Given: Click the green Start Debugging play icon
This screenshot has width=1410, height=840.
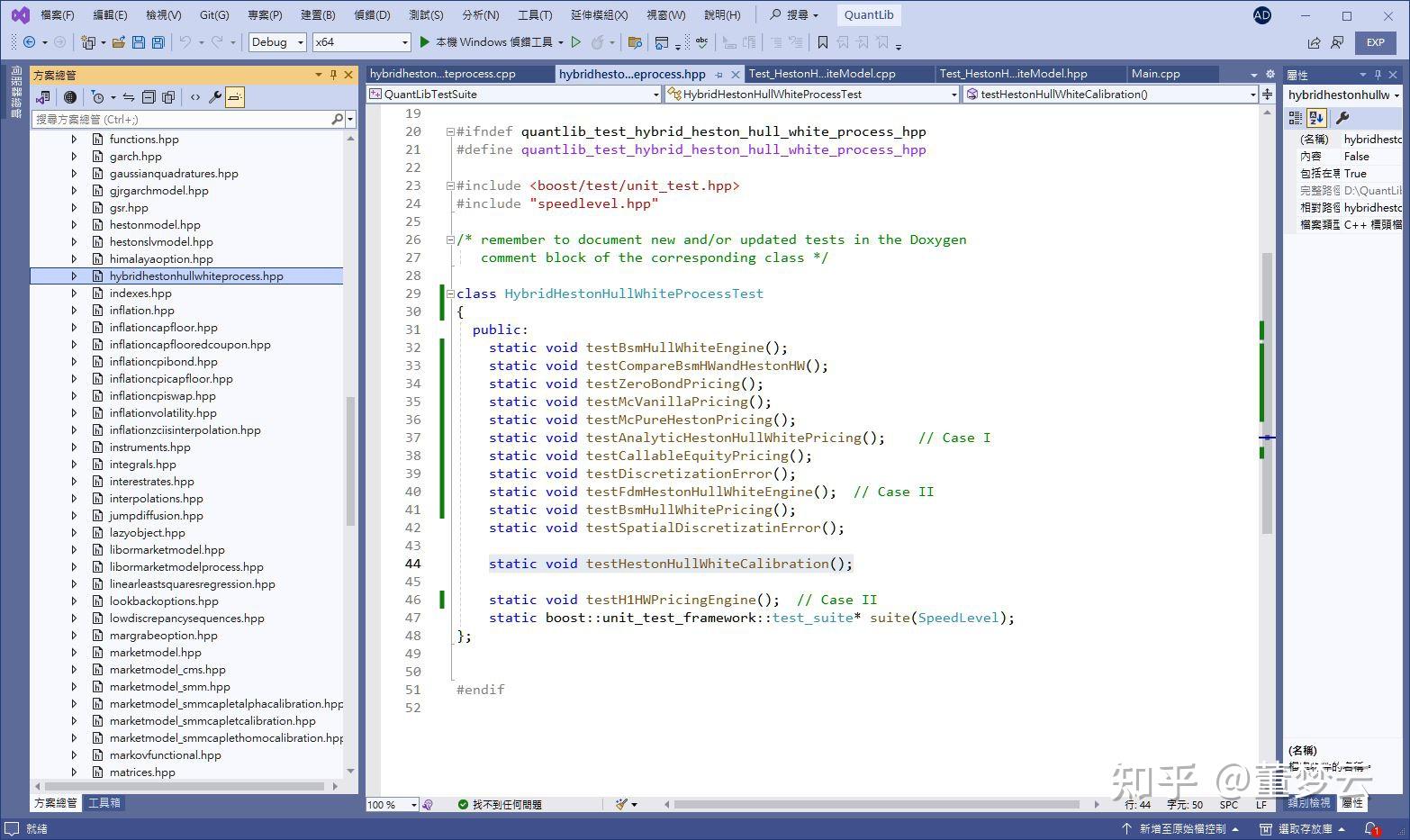Looking at the screenshot, I should (425, 42).
